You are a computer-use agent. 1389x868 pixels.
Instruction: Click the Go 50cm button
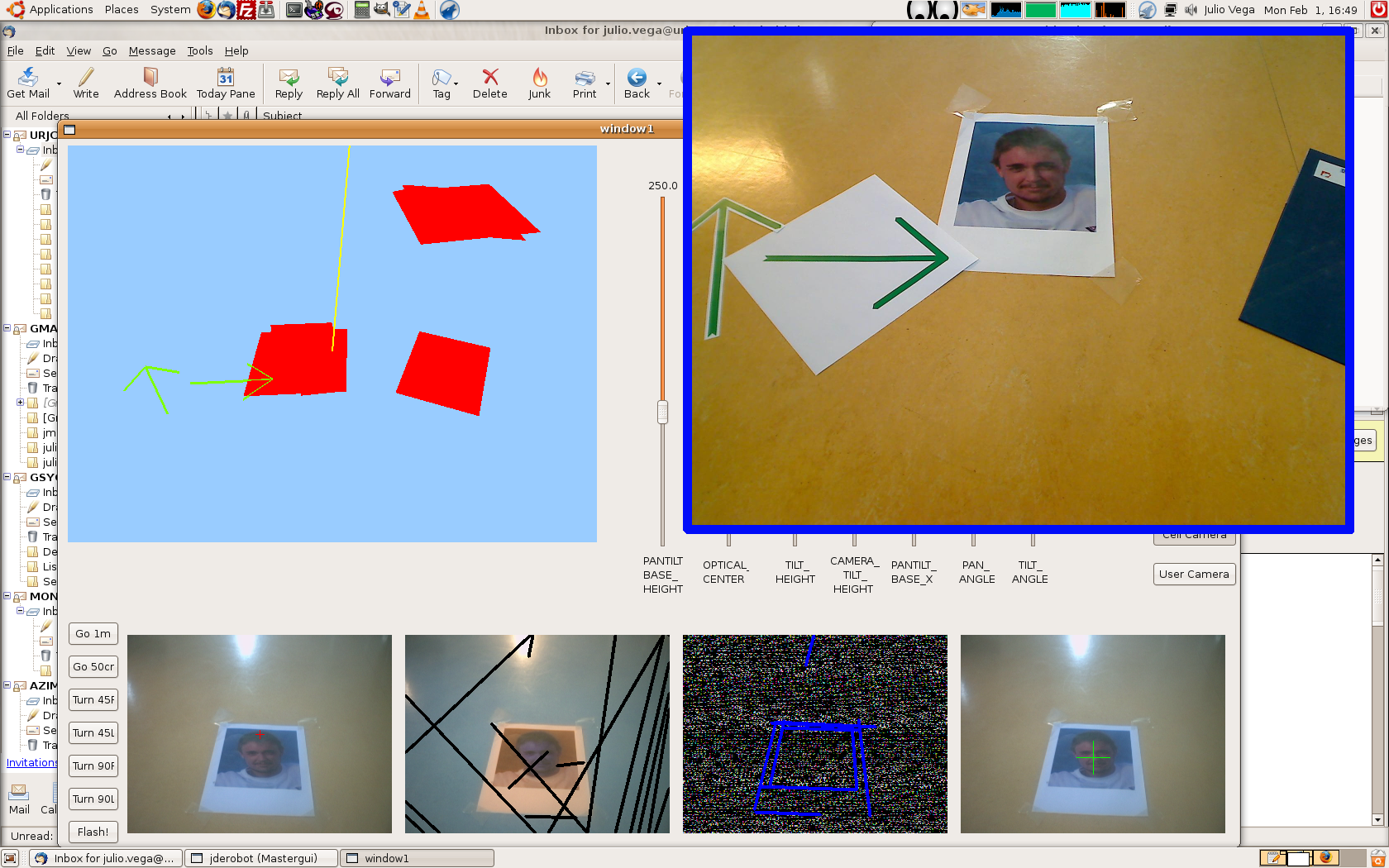(93, 667)
